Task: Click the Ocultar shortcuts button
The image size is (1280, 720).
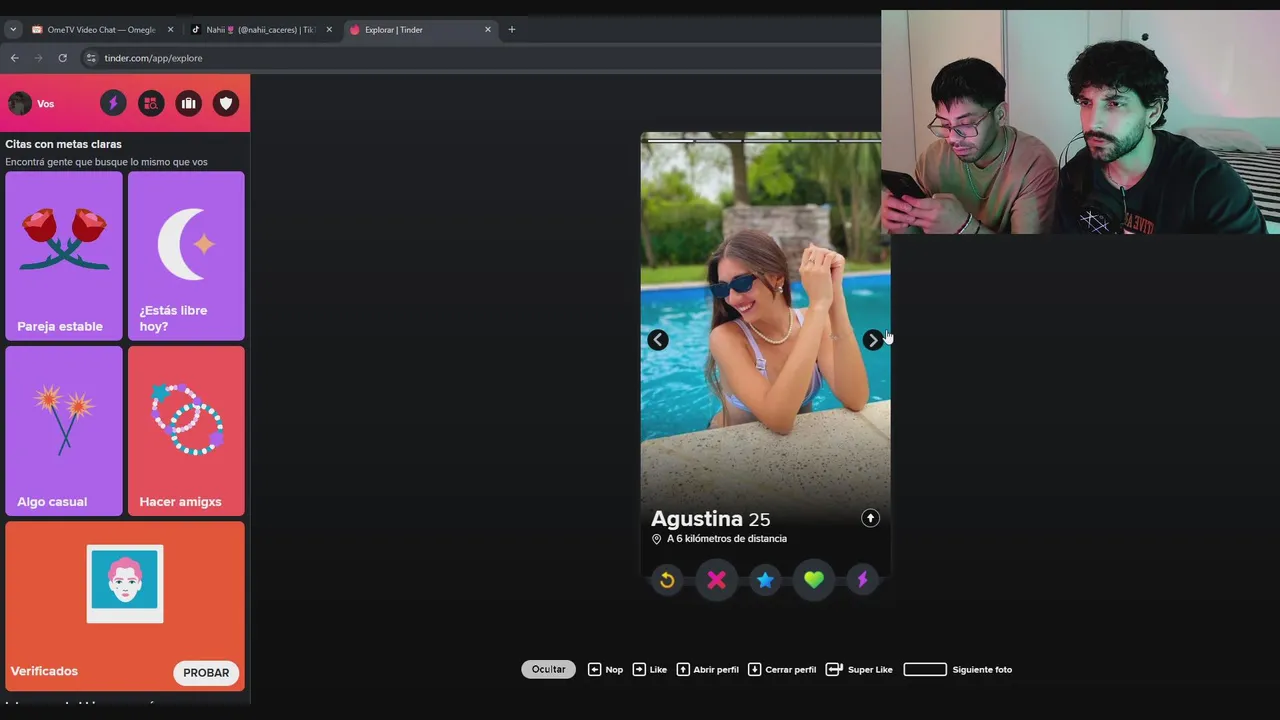Action: 548,669
